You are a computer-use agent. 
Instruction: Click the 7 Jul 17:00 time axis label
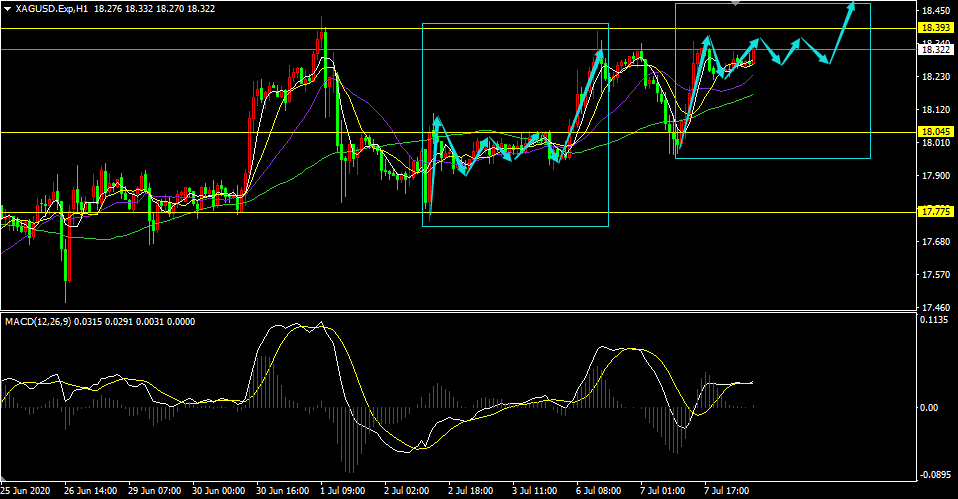tap(727, 491)
